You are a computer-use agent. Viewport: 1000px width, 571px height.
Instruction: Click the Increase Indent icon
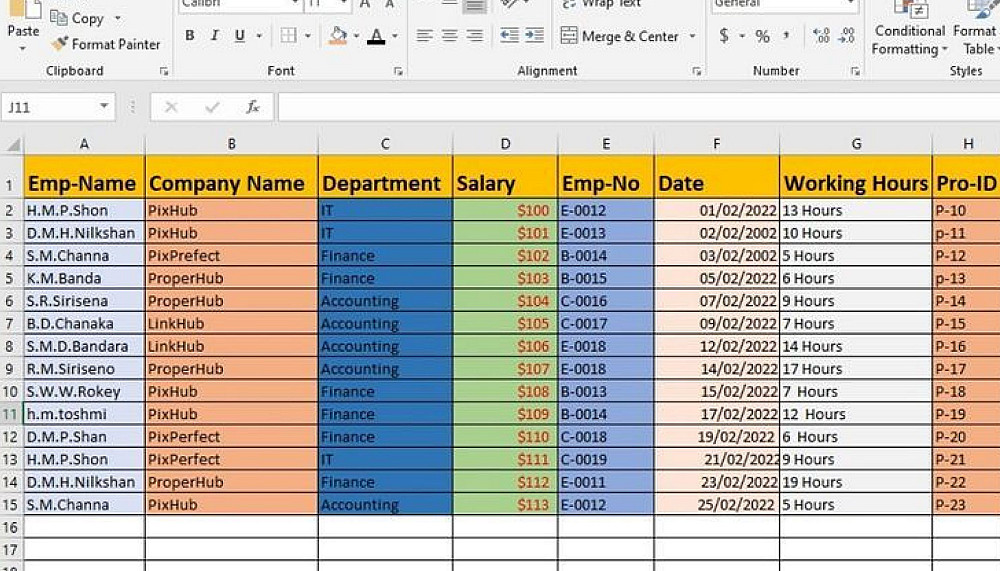[x=534, y=35]
